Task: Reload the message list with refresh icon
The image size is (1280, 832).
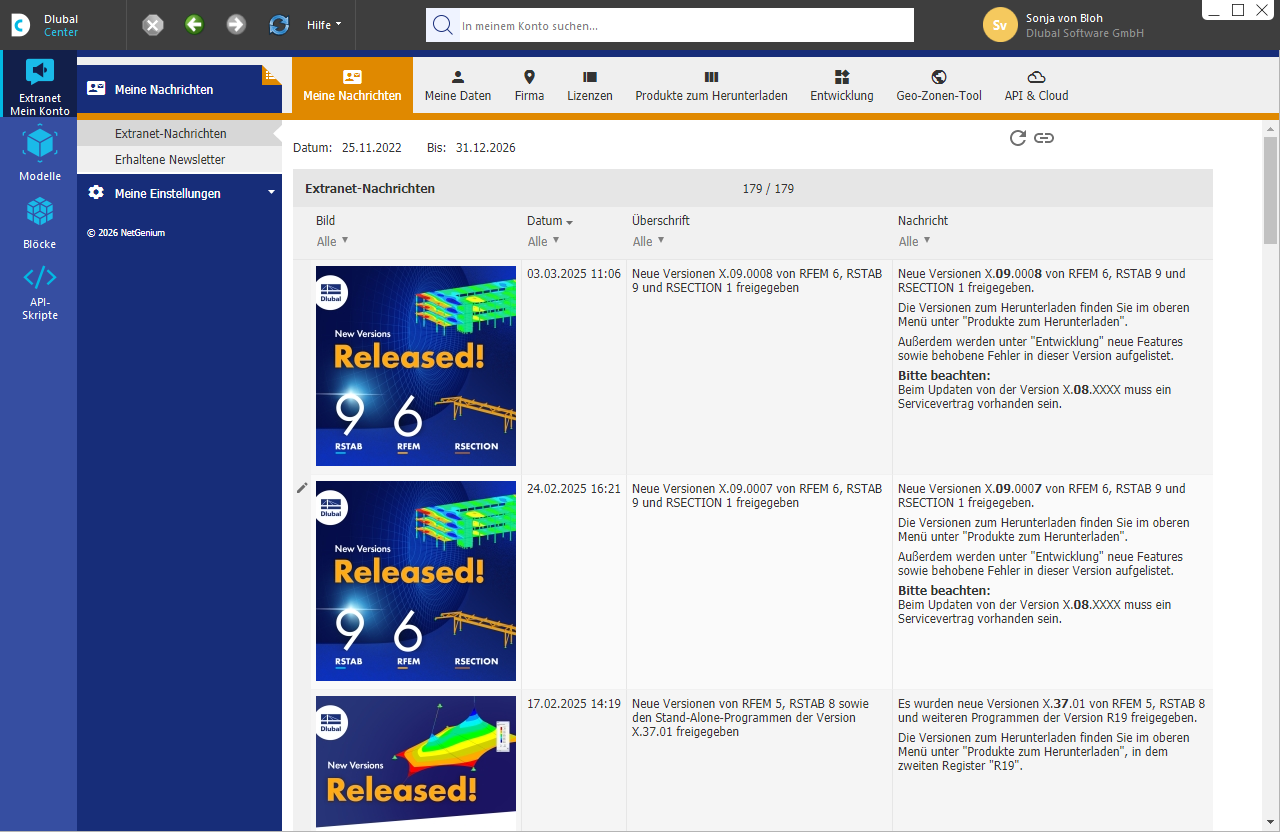Action: click(1018, 138)
